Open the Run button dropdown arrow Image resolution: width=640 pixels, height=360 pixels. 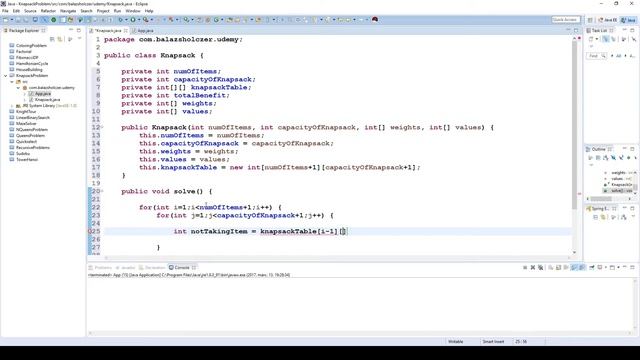[x=139, y=20]
